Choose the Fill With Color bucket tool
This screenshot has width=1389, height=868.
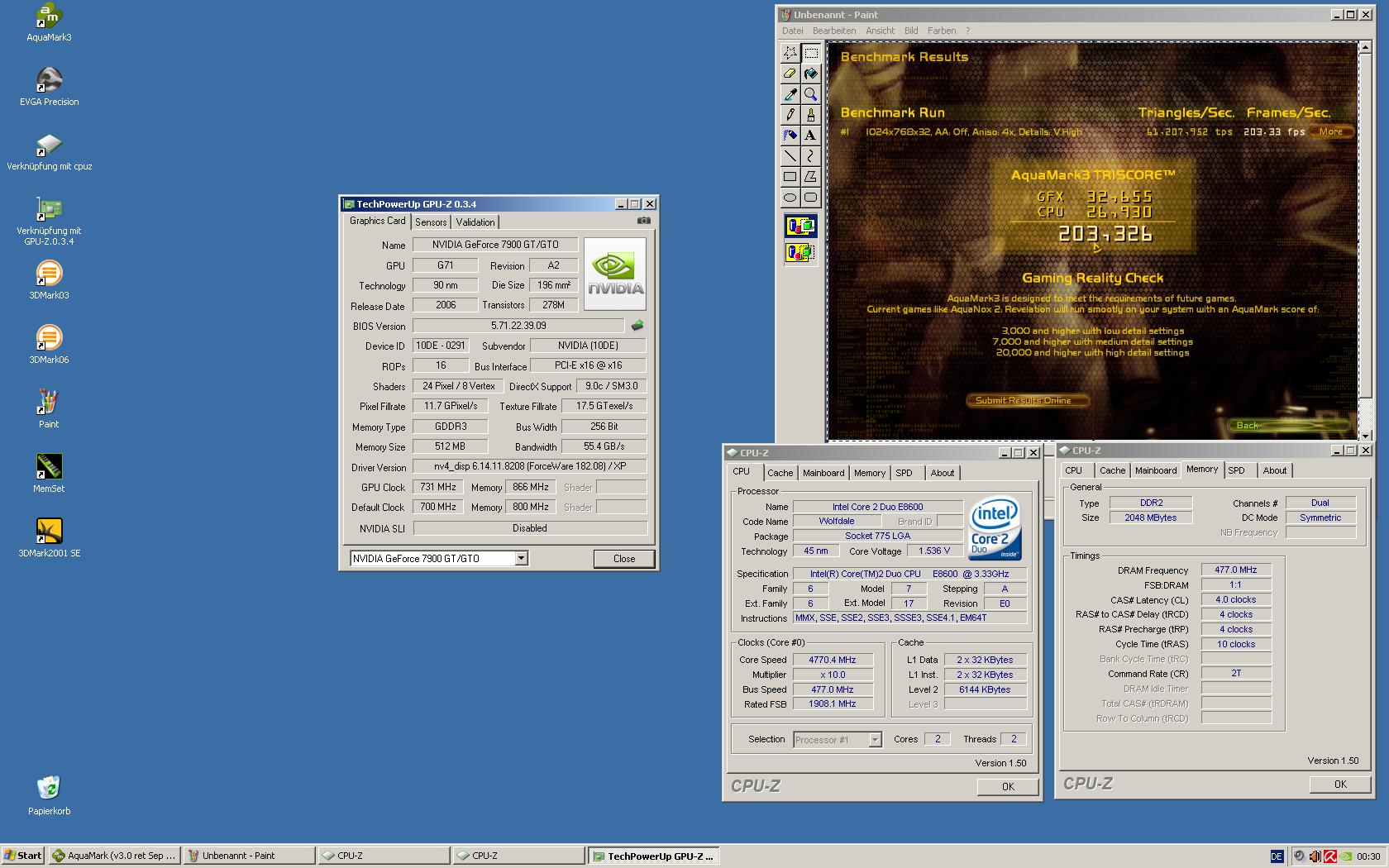811,74
